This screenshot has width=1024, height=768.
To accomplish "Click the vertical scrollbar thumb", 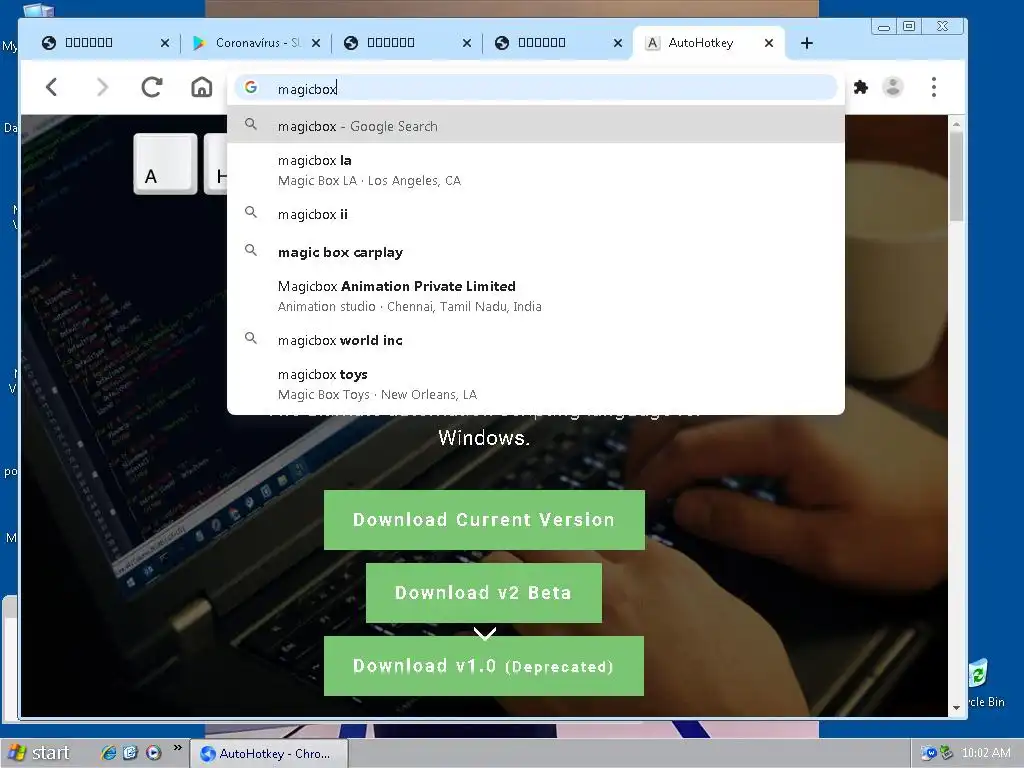I will [x=956, y=176].
